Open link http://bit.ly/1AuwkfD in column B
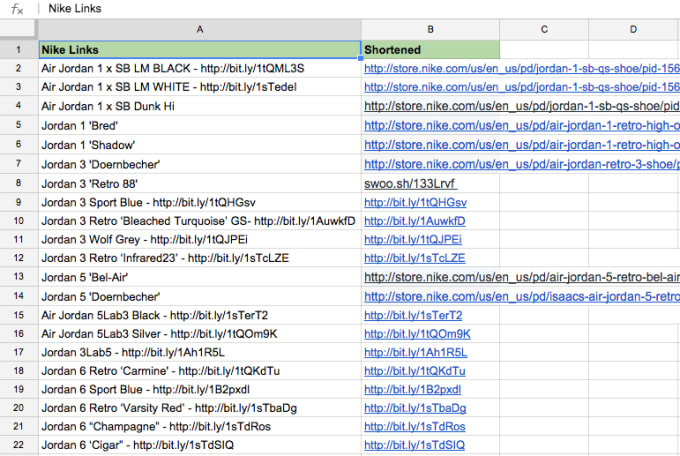Screen dimensions: 680x456 pos(415,221)
